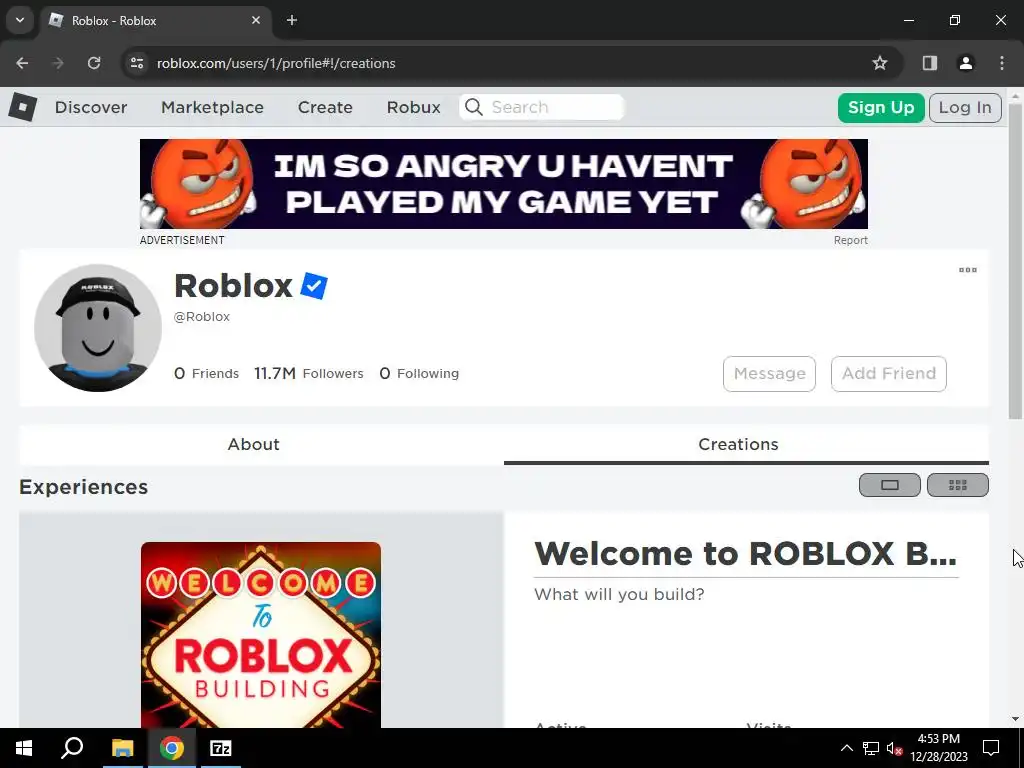Click the address bar URL

[276, 63]
